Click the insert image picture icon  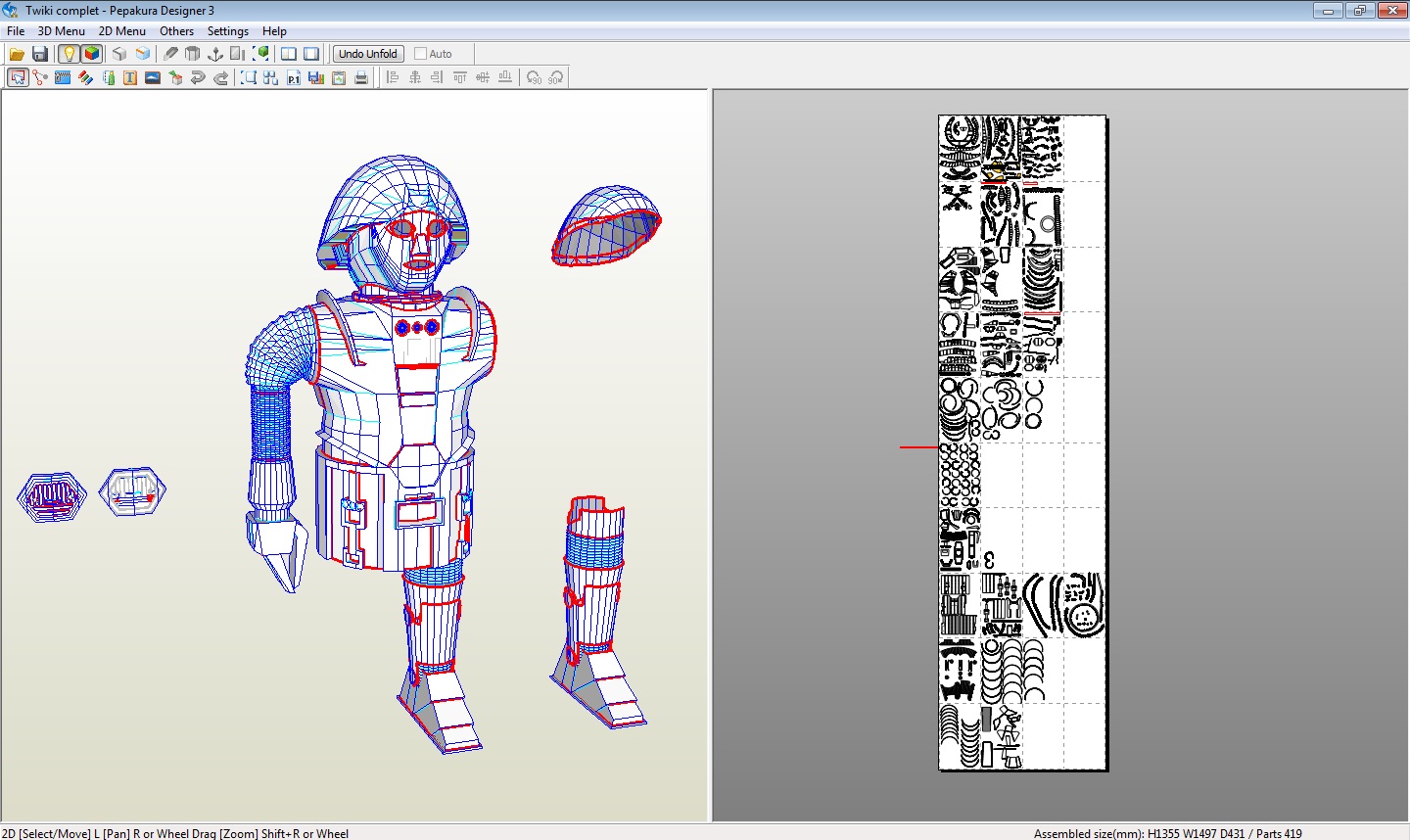pos(153,77)
